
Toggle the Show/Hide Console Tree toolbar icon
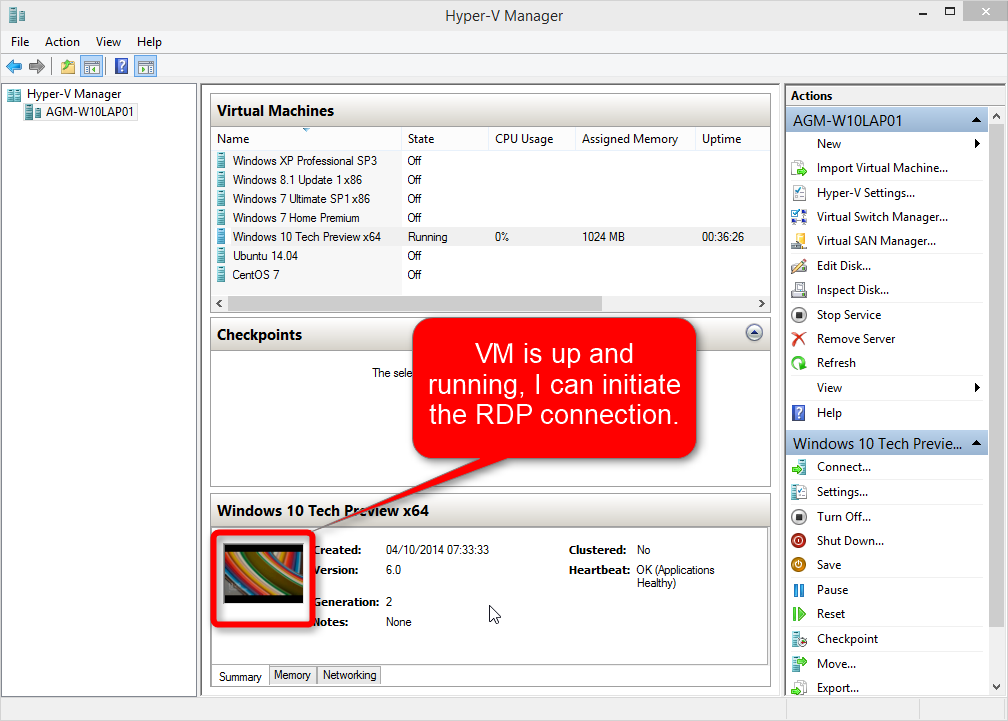click(92, 66)
